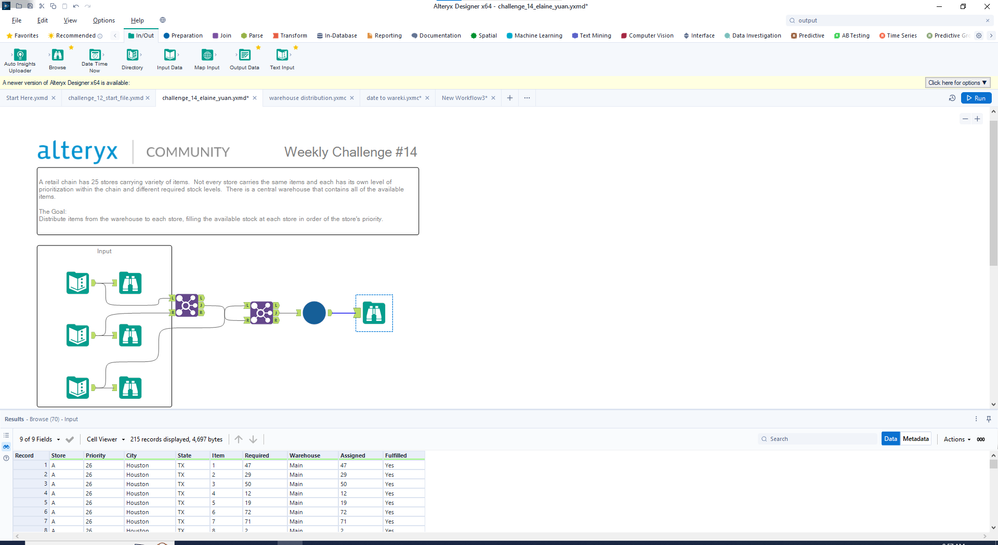Clear the global search with the X

point(988,20)
